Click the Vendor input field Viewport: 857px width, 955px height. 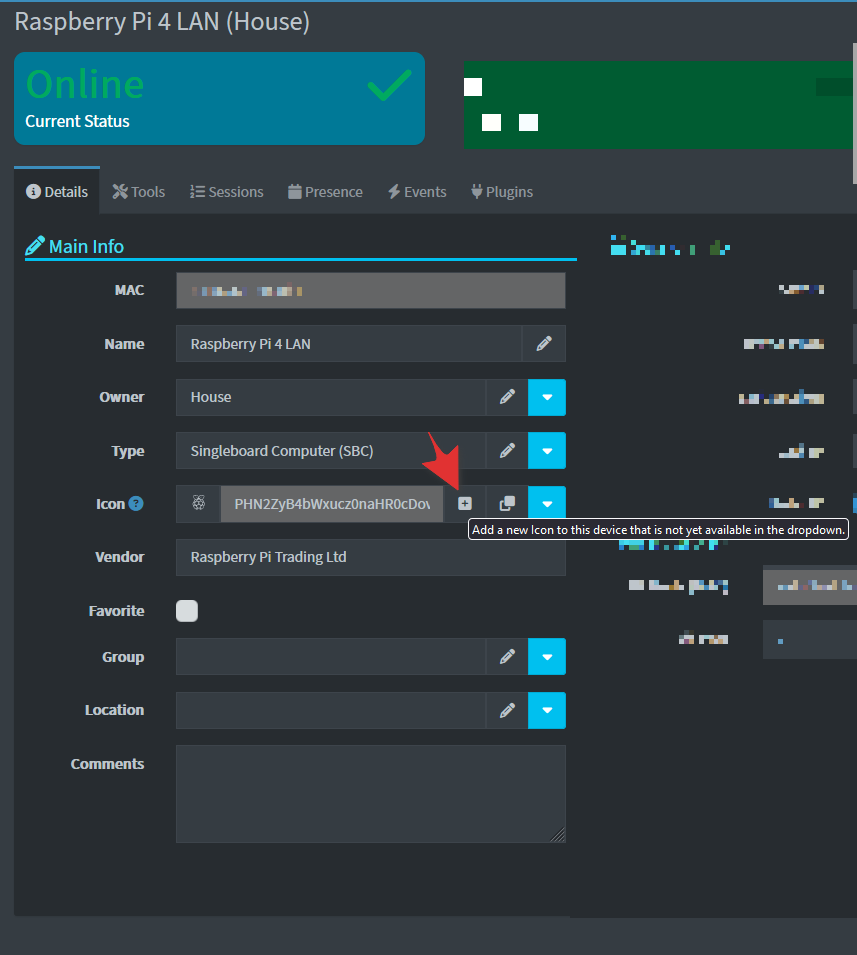tap(370, 557)
